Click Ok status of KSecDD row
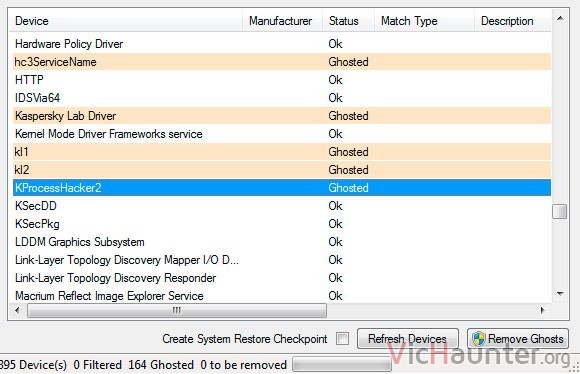This screenshot has width=580, height=374. tap(335, 206)
